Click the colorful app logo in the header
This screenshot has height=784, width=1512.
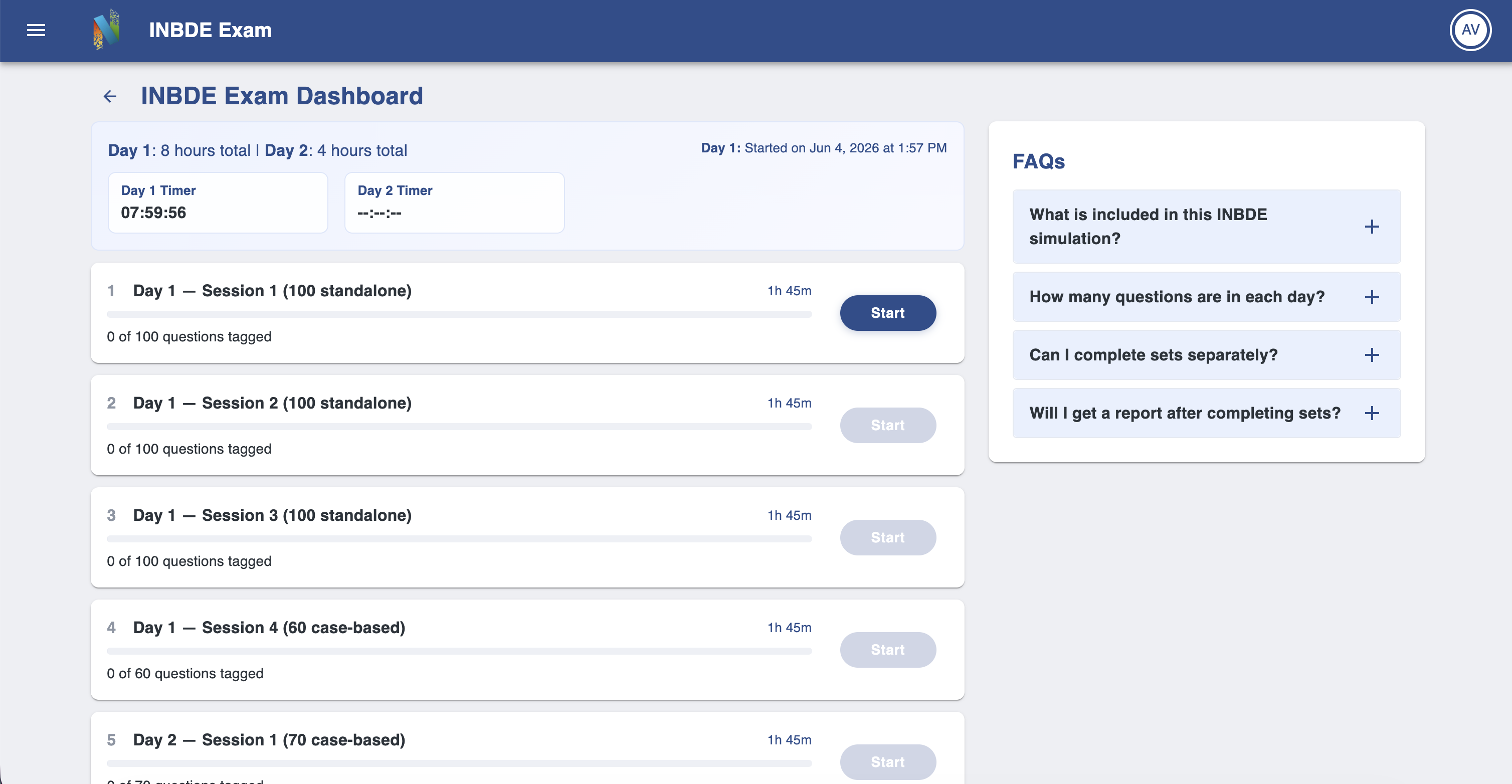(x=106, y=30)
